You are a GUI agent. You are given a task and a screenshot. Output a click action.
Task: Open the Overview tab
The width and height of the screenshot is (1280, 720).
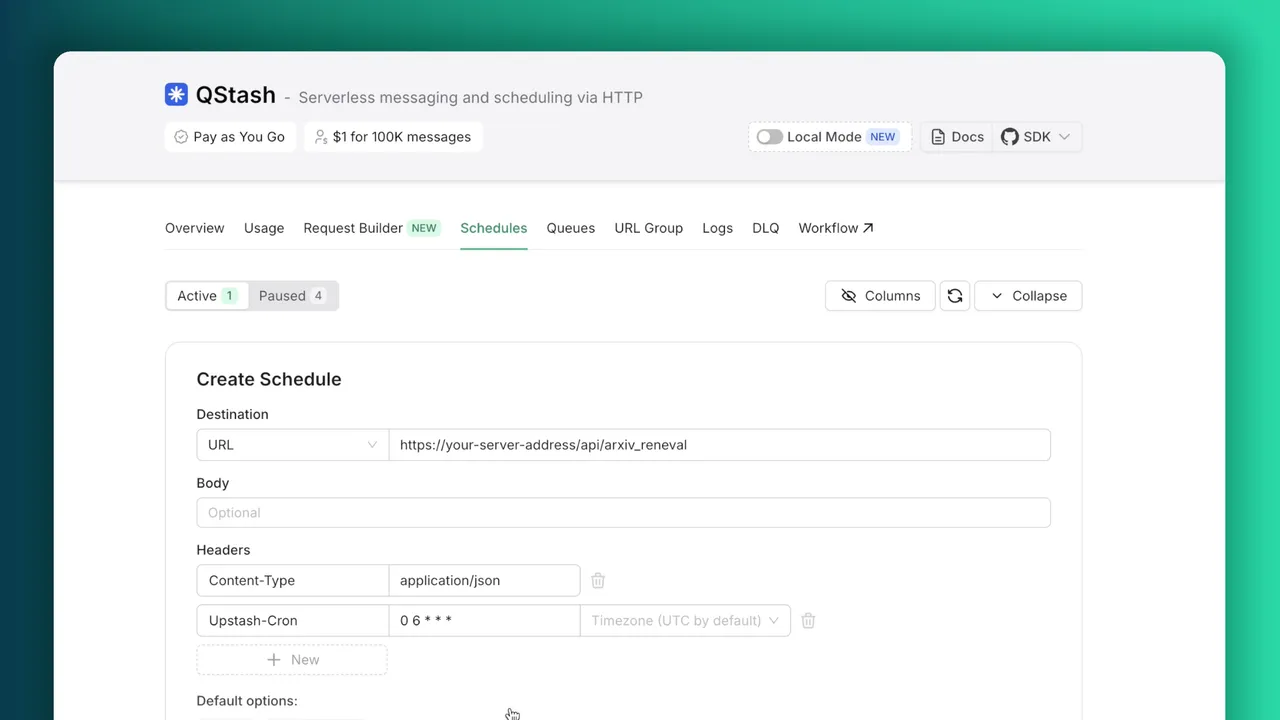(195, 228)
